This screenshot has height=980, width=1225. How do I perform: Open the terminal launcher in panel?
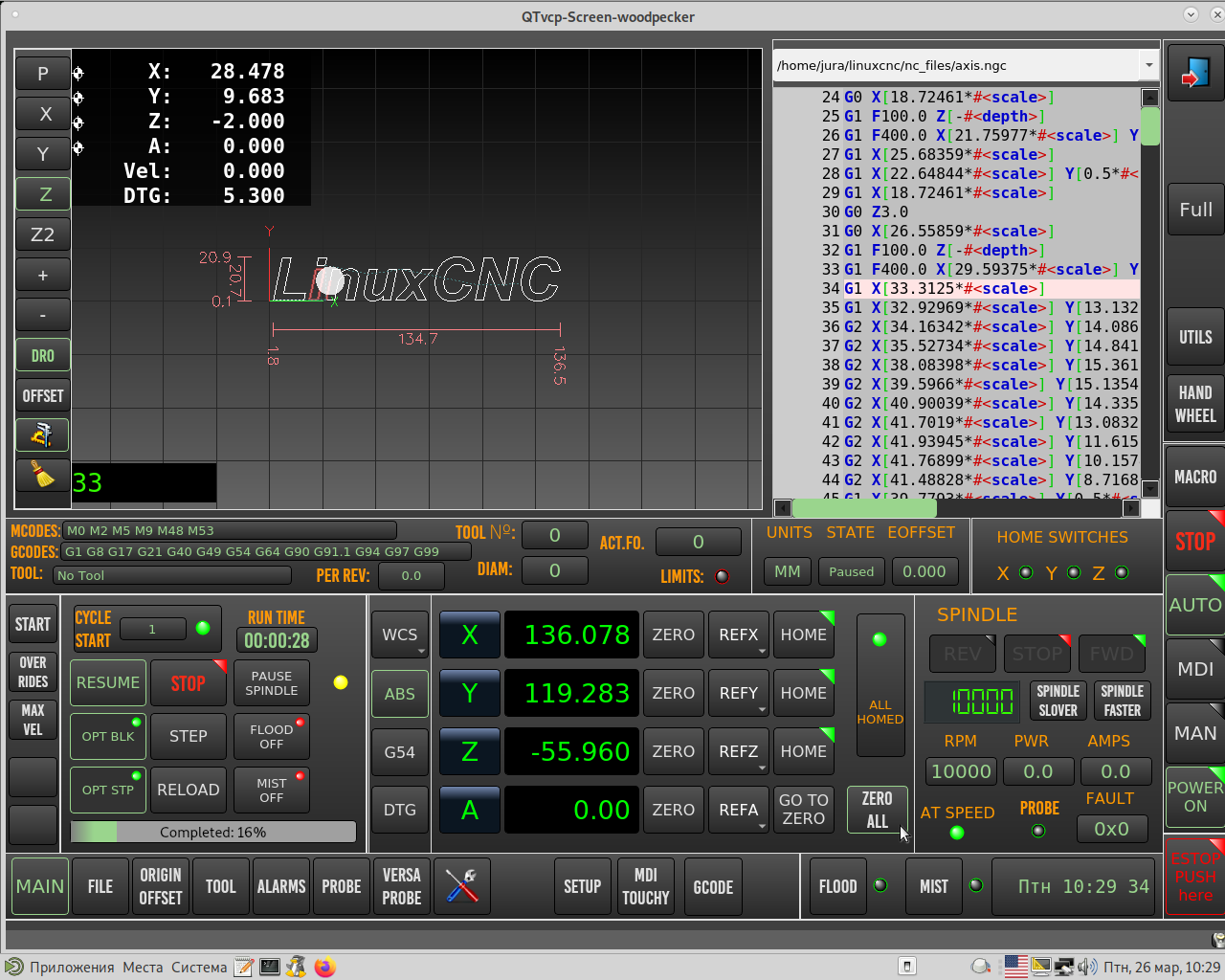point(270,967)
